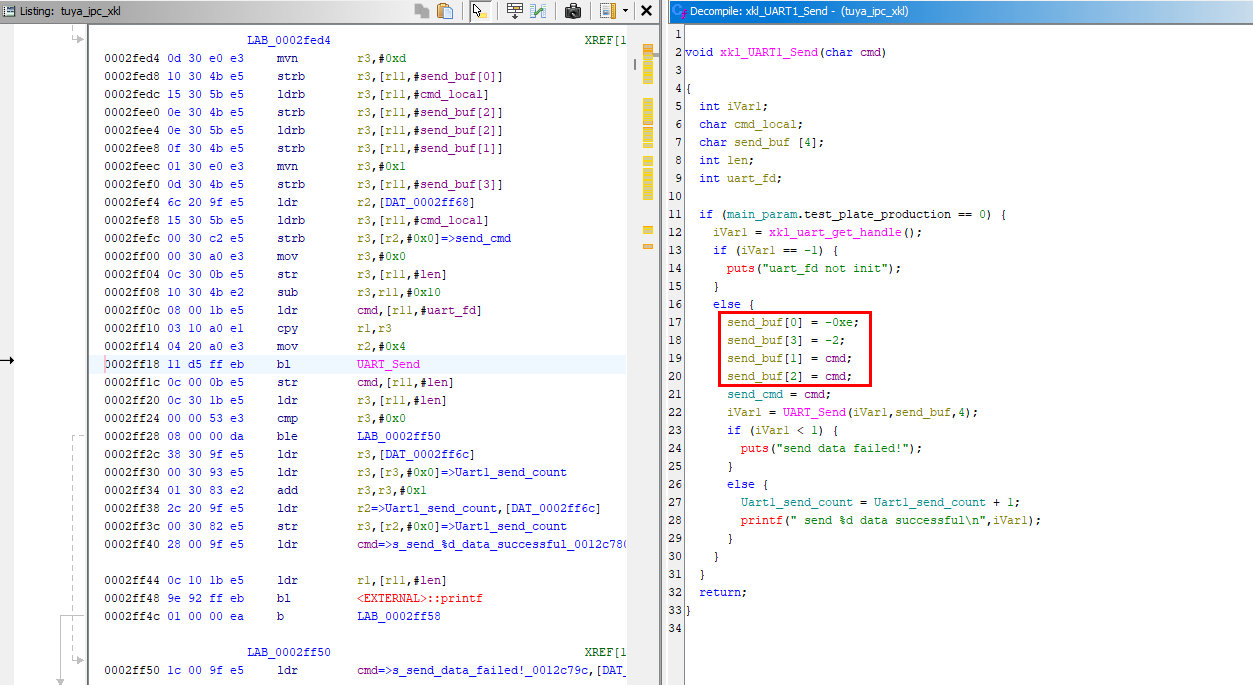
Task: Click the listing diff view icon
Action: pyautogui.click(x=538, y=11)
